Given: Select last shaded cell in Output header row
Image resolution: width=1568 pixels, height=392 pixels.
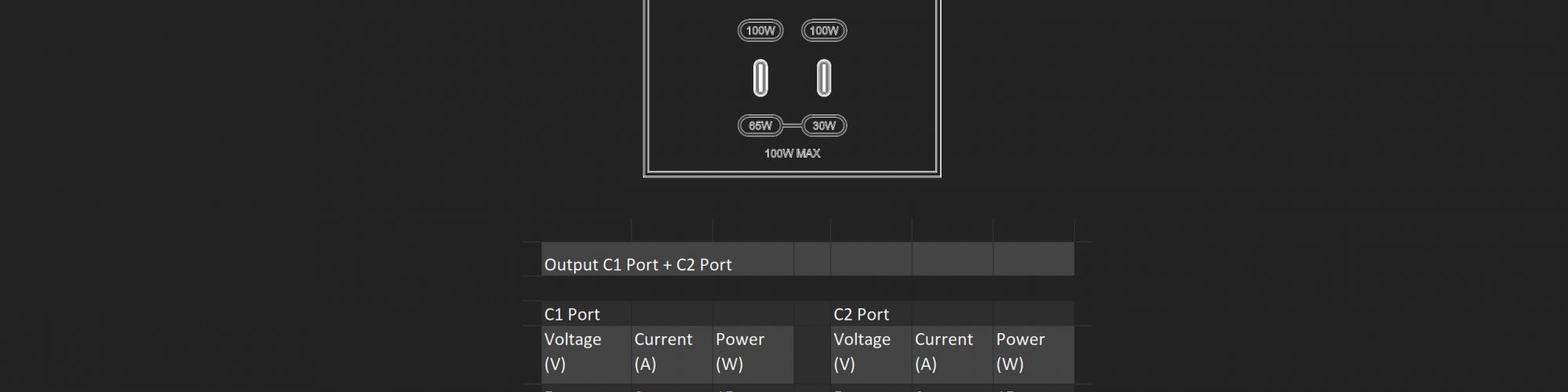Looking at the screenshot, I should [1033, 260].
